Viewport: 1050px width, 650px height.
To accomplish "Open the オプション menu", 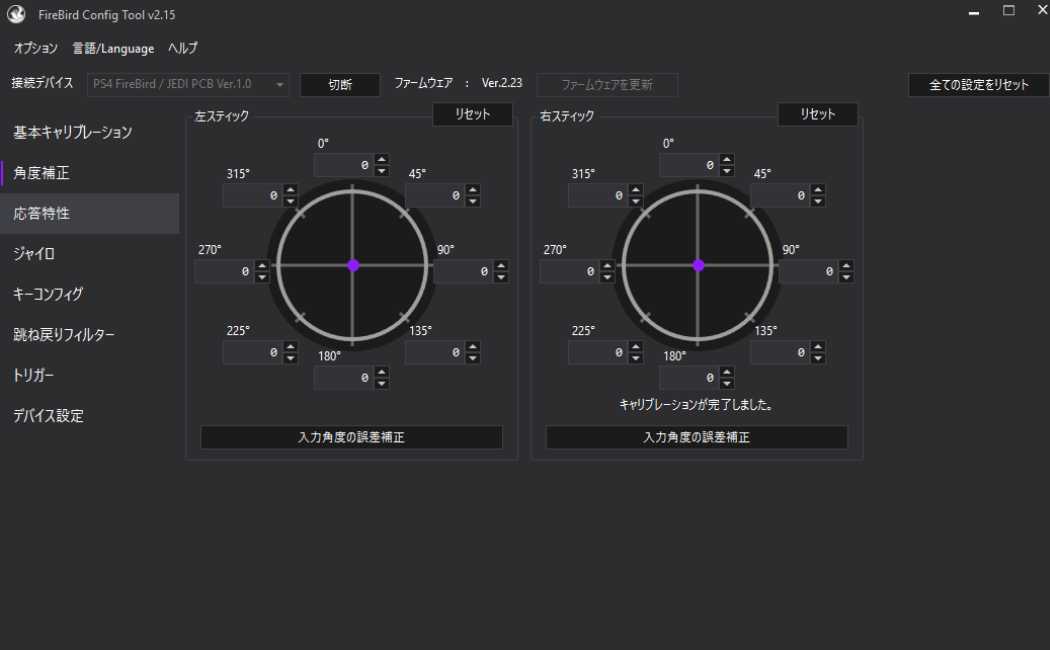I will [x=36, y=48].
